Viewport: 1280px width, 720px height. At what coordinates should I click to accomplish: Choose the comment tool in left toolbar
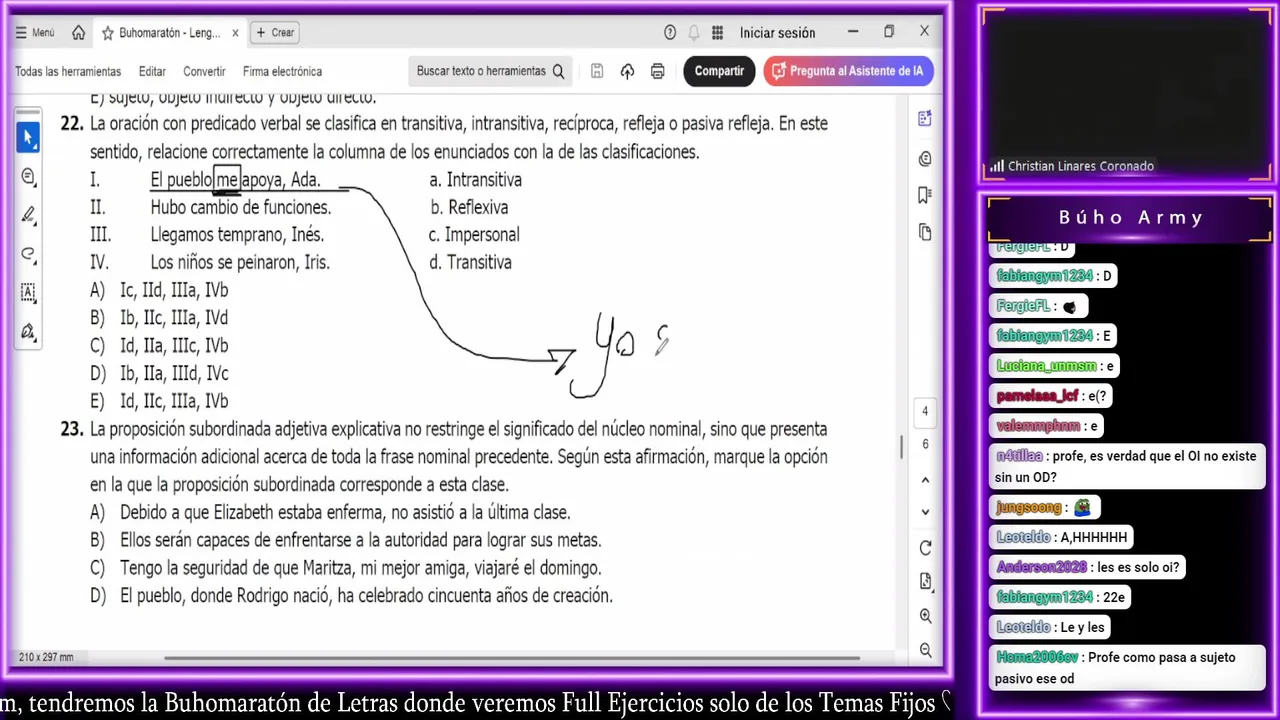(28, 176)
